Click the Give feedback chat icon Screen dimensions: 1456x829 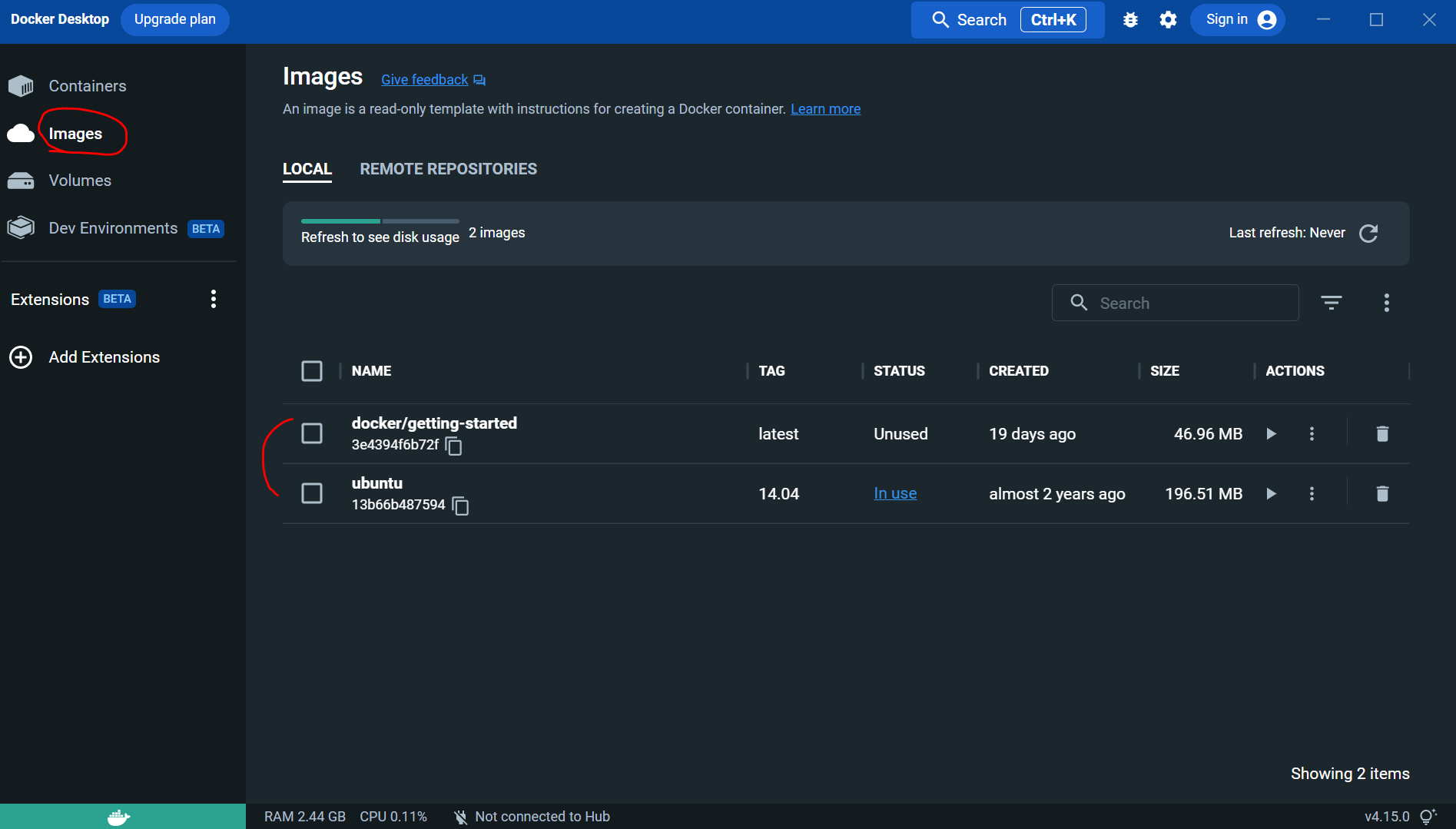click(479, 80)
